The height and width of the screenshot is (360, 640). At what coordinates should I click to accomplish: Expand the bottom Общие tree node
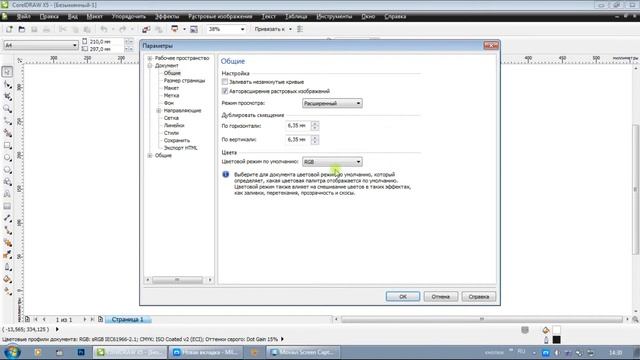[150, 156]
